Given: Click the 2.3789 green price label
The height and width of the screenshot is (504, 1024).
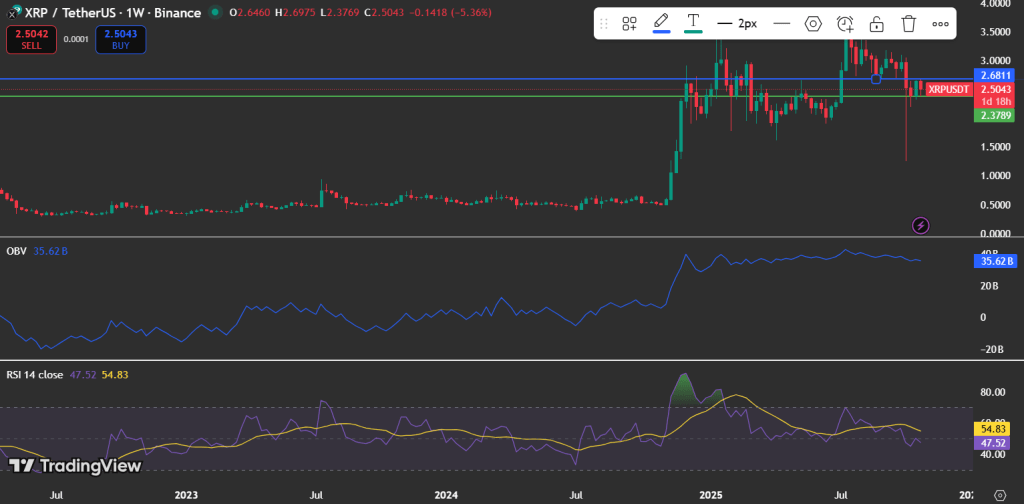Looking at the screenshot, I should click(993, 116).
